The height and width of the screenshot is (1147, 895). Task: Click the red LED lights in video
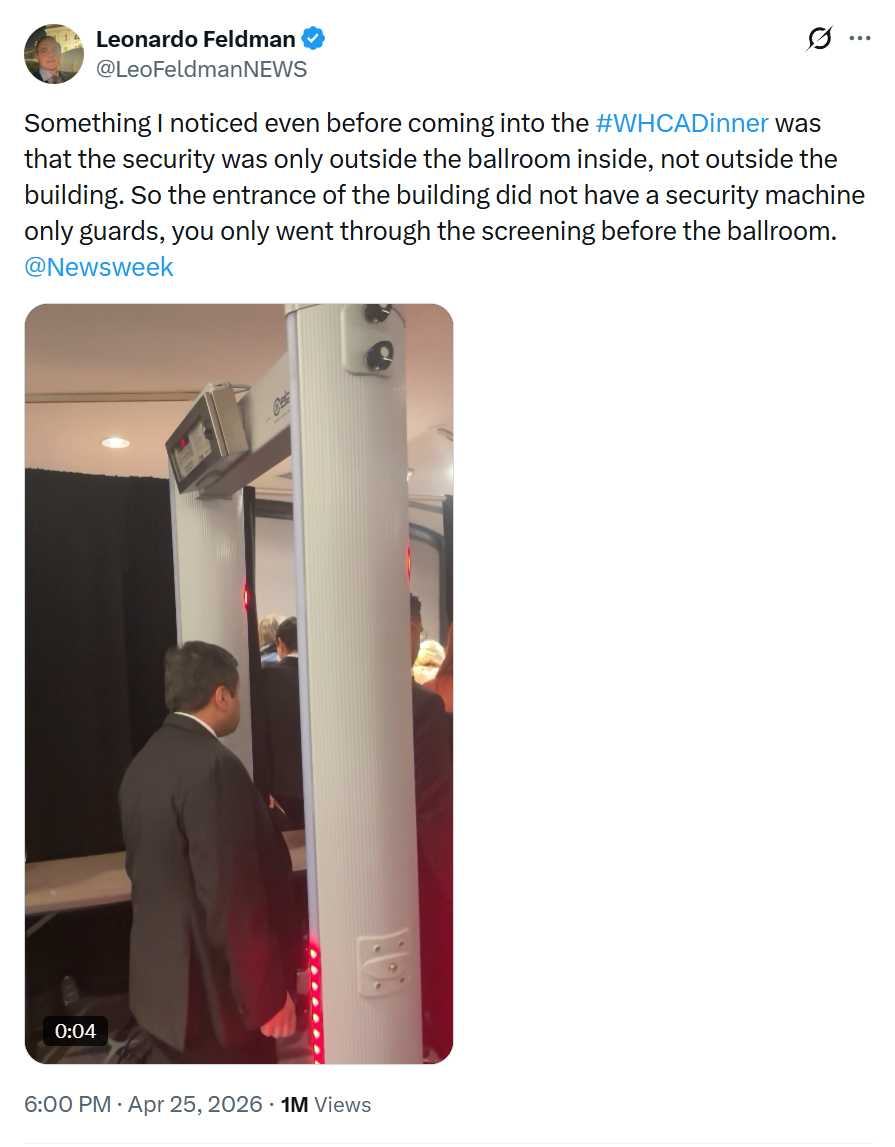coord(316,1002)
